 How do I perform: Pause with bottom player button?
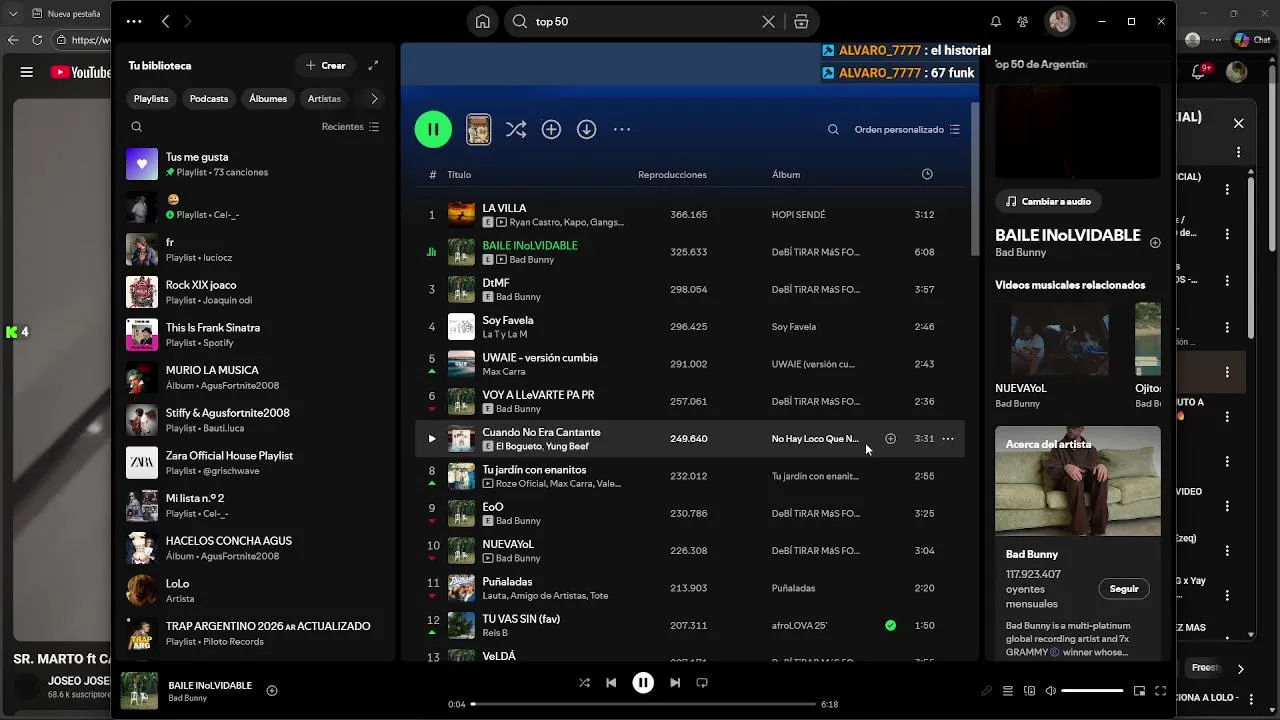[643, 682]
